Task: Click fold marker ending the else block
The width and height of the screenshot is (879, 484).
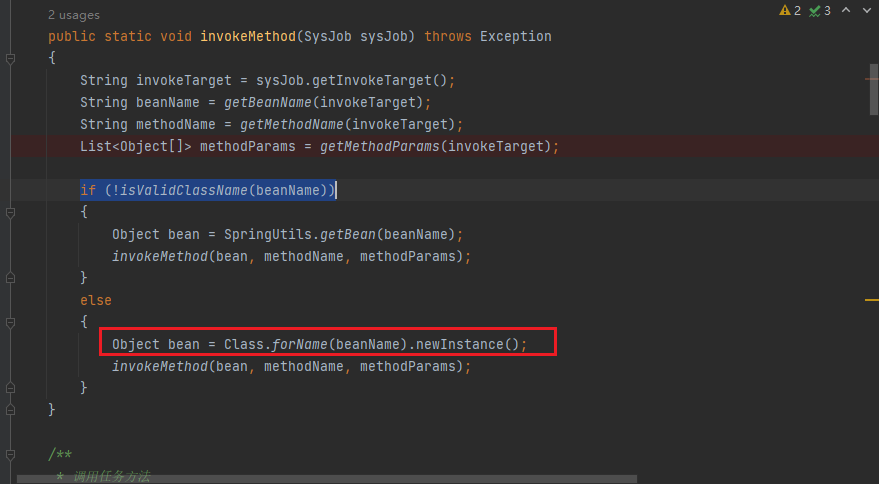Action: (x=11, y=387)
